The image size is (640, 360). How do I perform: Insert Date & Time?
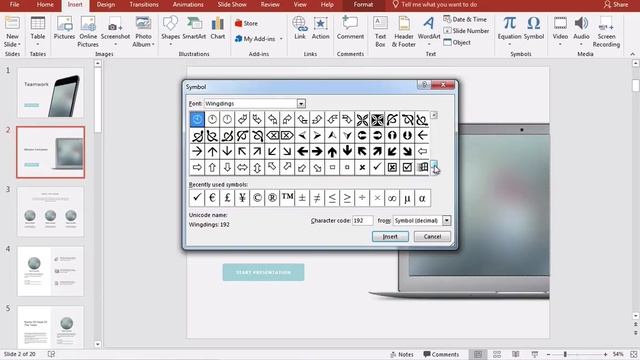click(x=465, y=19)
